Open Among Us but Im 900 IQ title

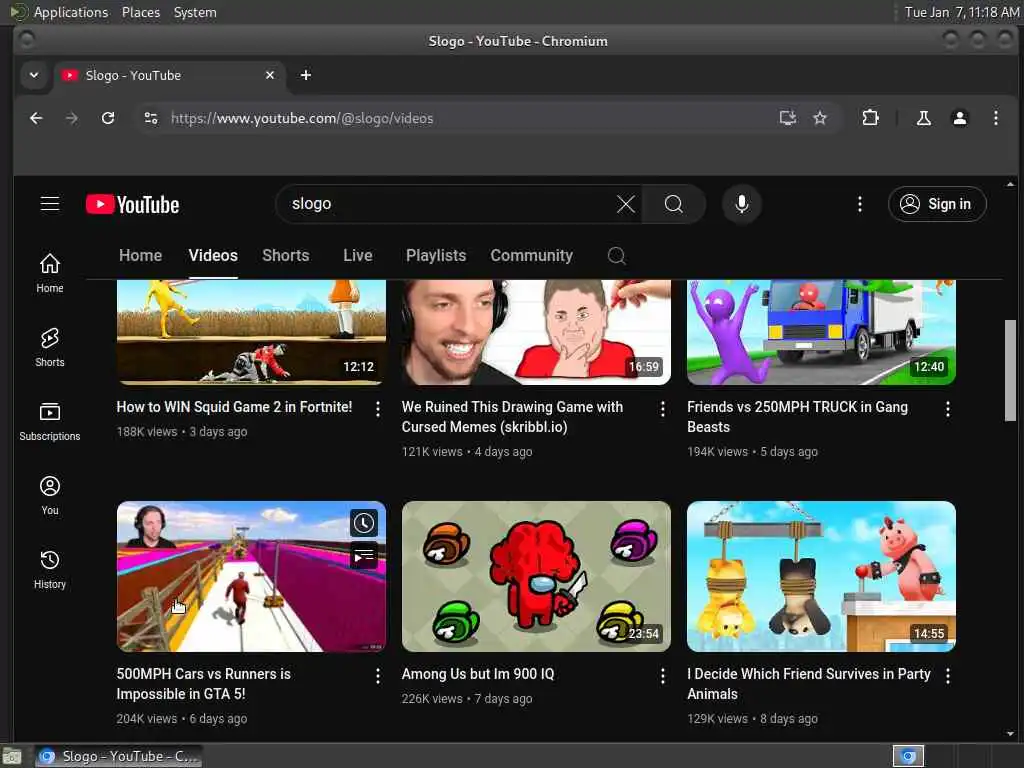pyautogui.click(x=478, y=674)
